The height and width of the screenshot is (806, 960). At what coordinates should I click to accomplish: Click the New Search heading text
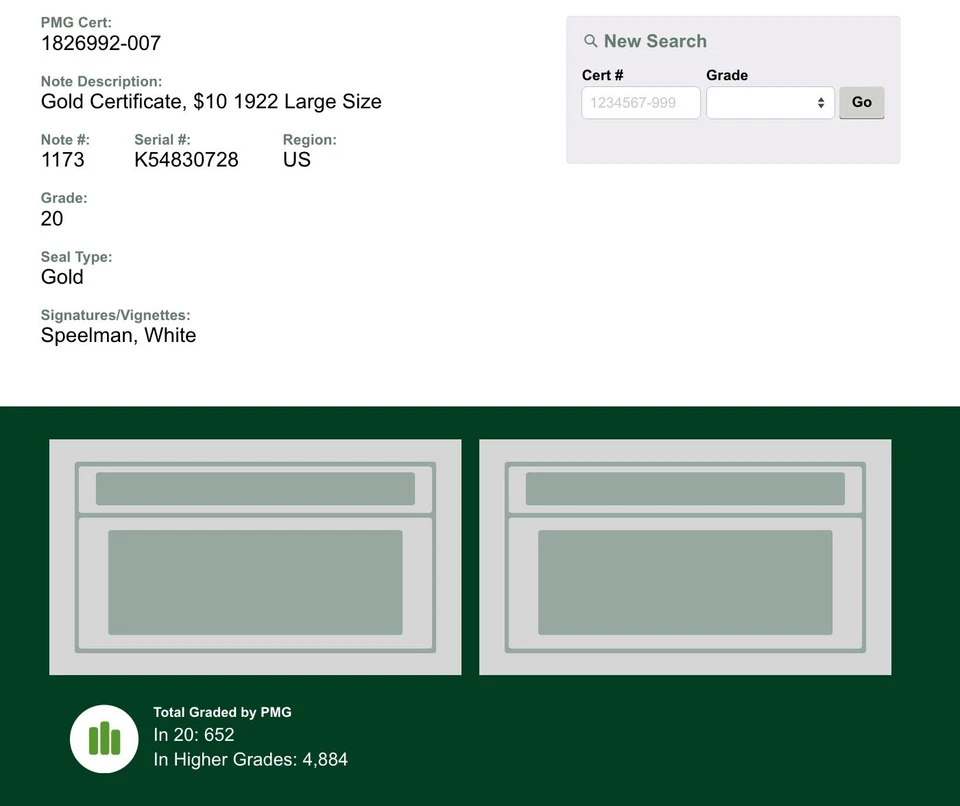(x=655, y=41)
